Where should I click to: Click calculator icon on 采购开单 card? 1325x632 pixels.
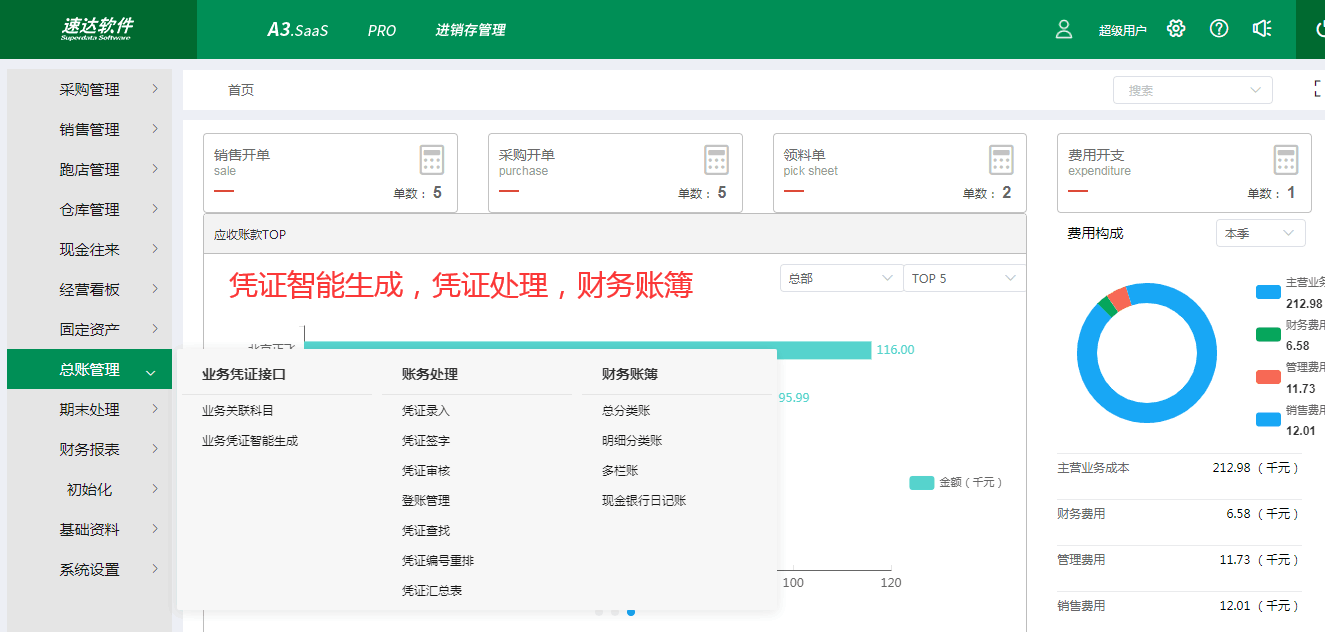717,160
